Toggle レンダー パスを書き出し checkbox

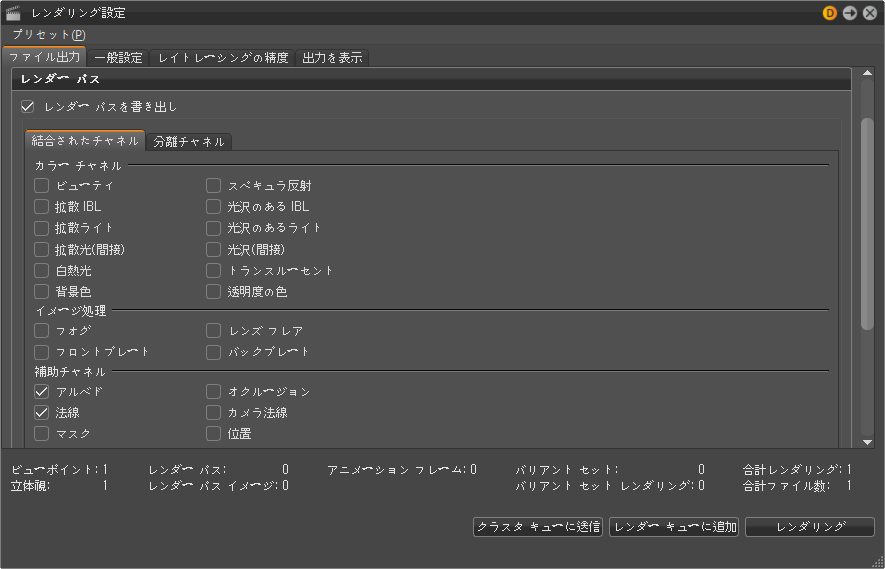pos(28,106)
